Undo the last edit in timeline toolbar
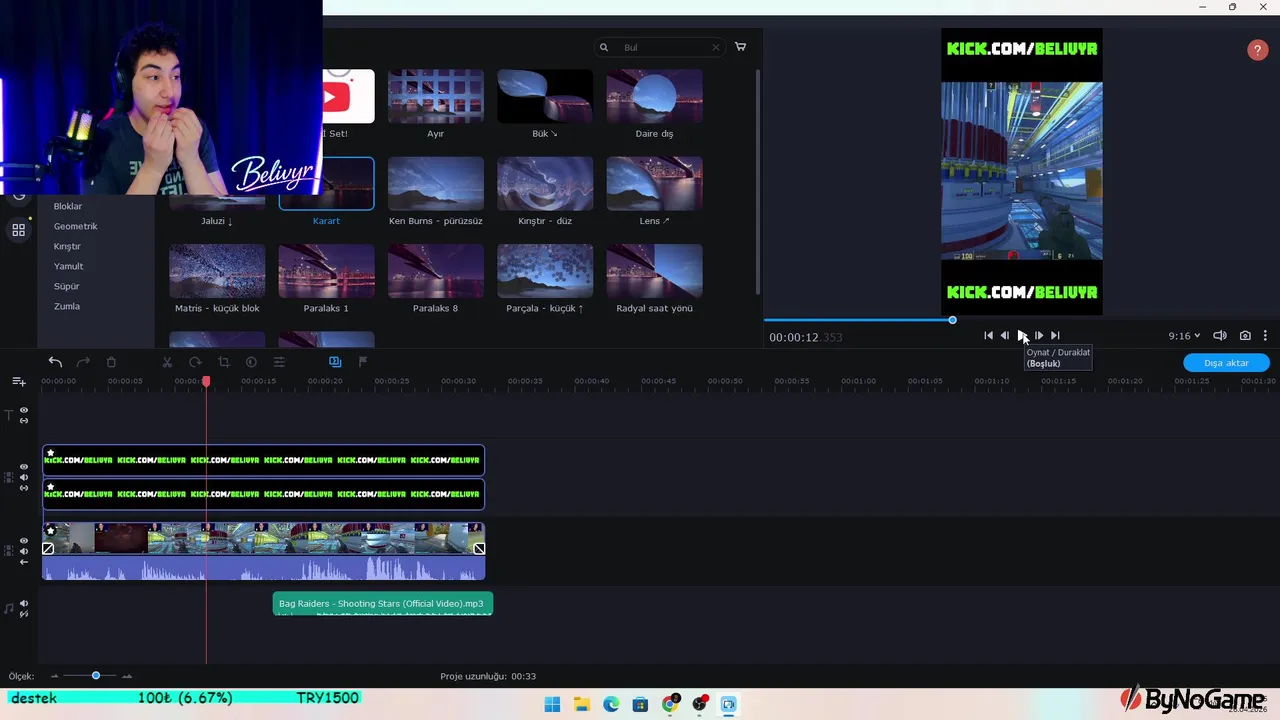This screenshot has height=720, width=1280. 55,362
